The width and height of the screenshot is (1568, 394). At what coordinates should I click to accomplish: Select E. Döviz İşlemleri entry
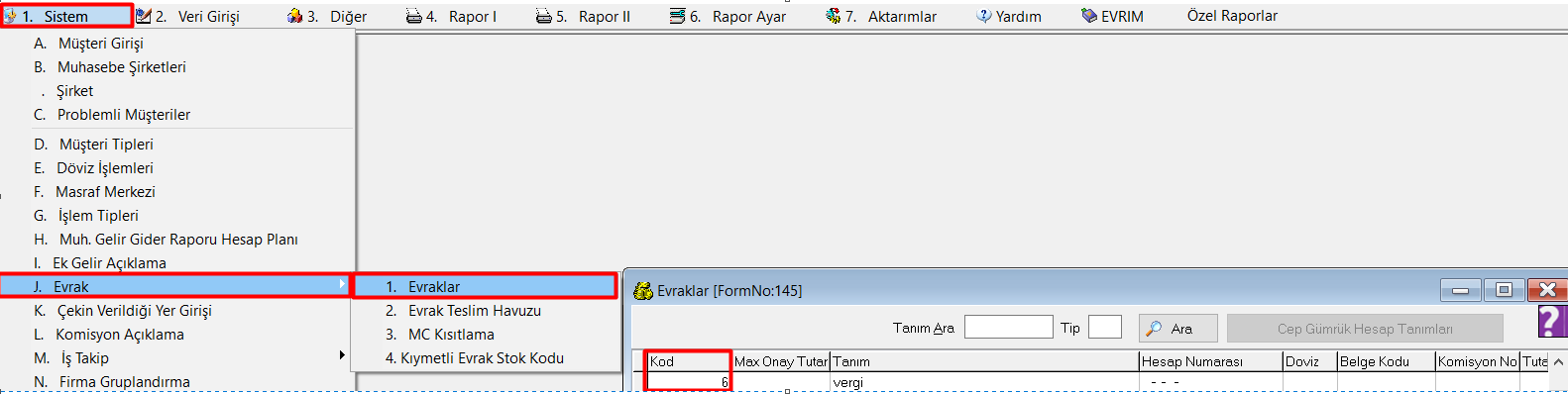[178, 168]
